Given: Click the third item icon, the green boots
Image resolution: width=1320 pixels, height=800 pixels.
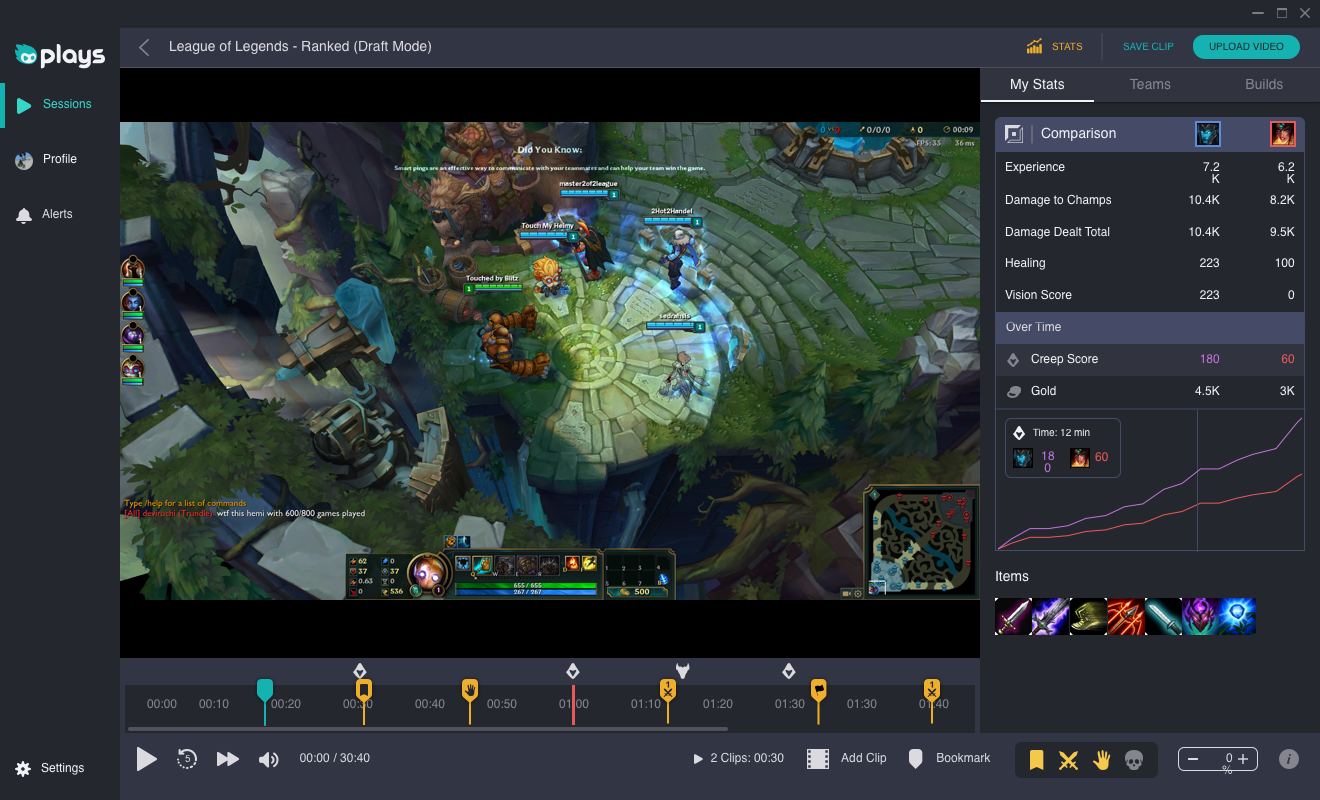Looking at the screenshot, I should coord(1088,616).
